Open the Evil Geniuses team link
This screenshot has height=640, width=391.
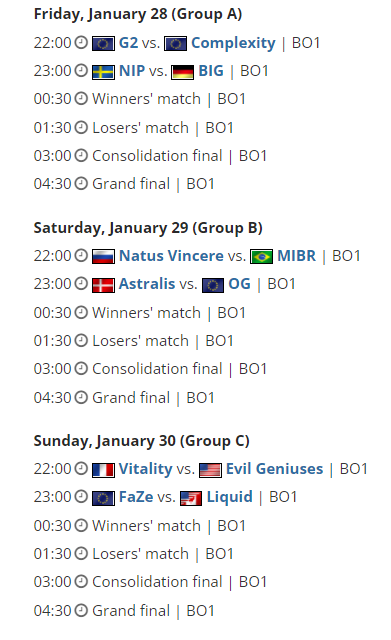tap(274, 469)
